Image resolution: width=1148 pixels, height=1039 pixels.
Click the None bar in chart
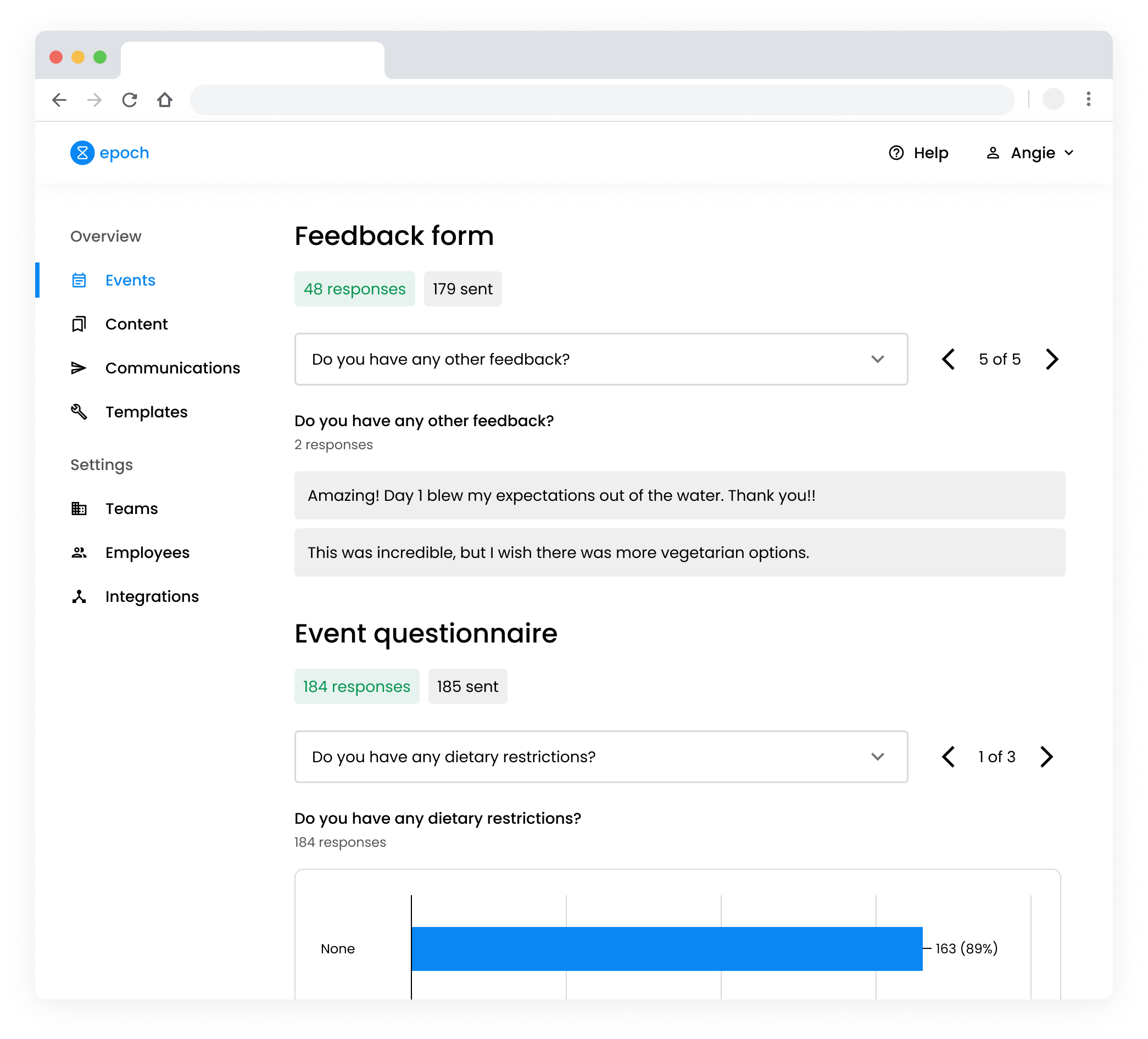coord(666,948)
